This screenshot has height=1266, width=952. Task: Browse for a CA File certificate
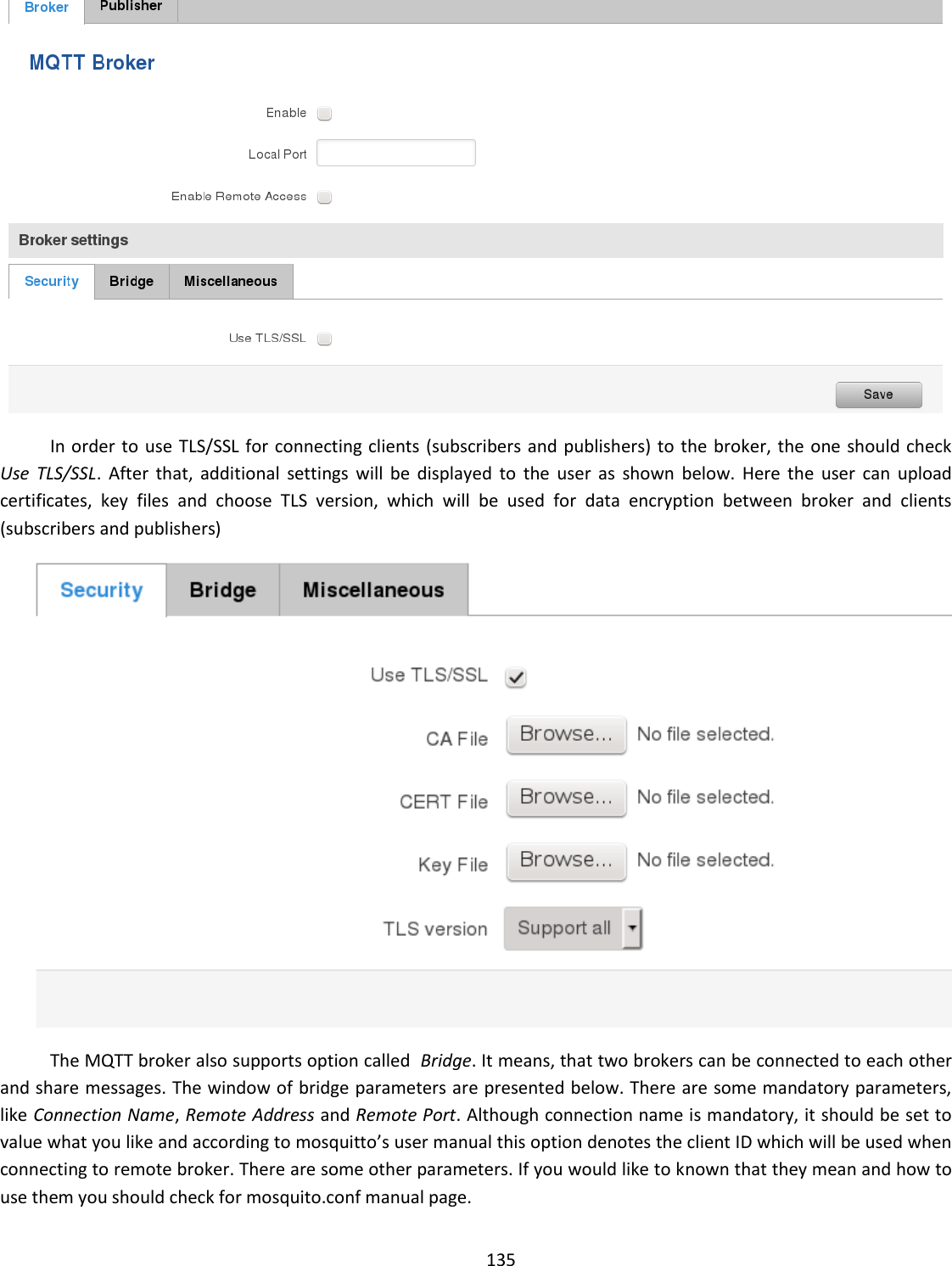(x=565, y=734)
